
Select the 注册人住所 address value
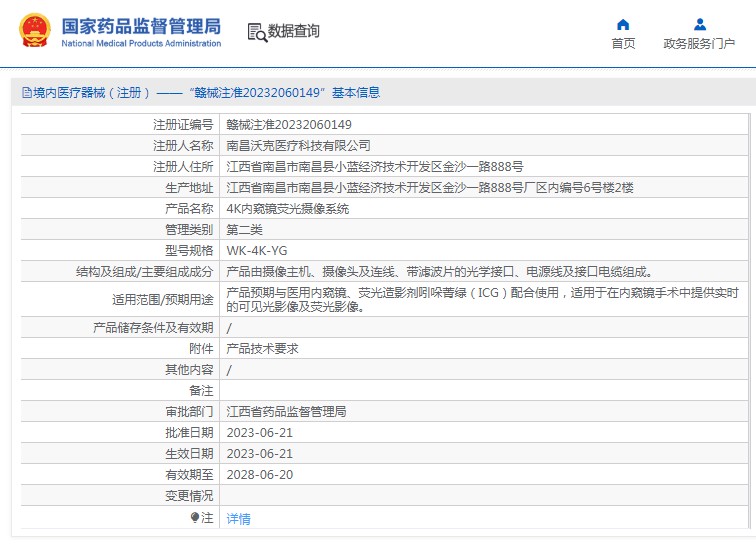coord(375,167)
